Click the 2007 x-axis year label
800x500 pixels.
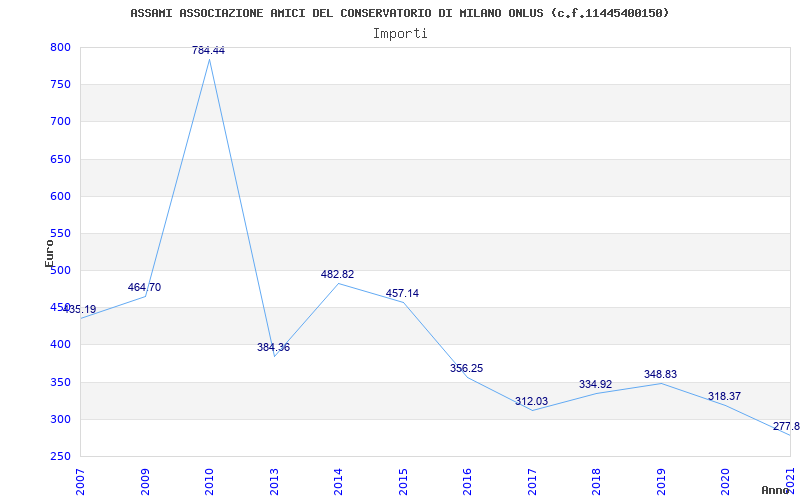[80, 482]
